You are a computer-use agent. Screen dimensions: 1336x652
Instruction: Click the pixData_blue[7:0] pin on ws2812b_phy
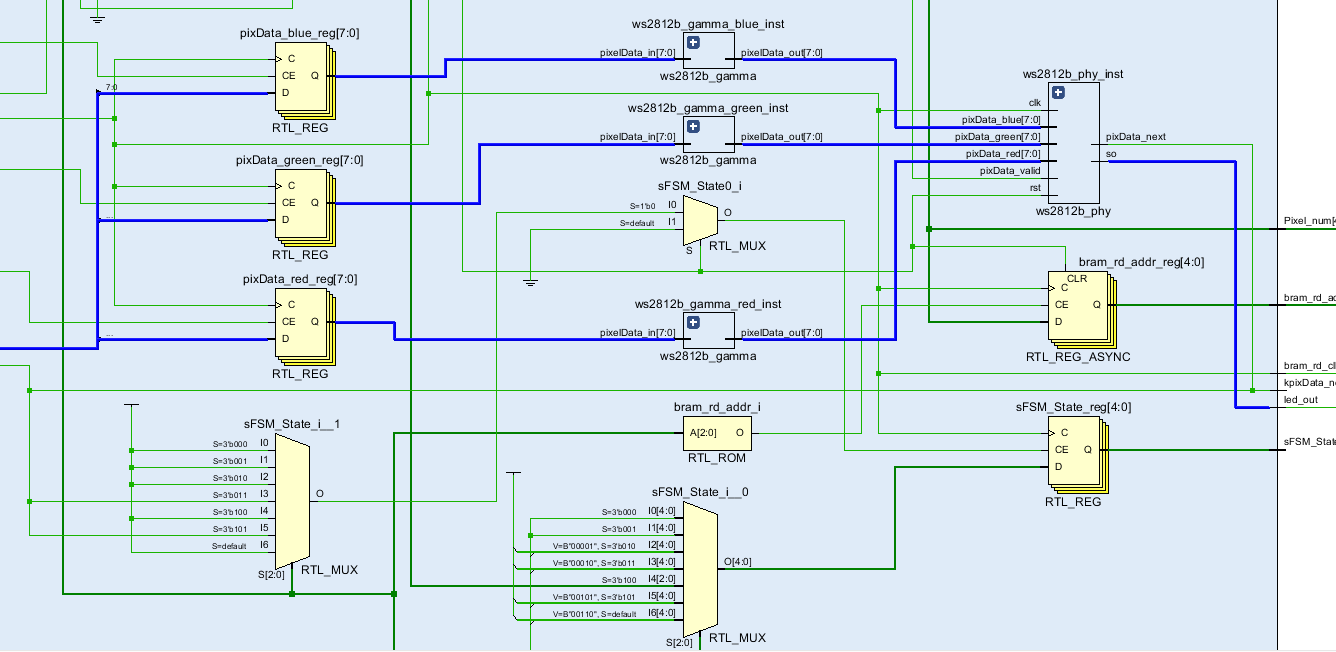pos(1001,120)
